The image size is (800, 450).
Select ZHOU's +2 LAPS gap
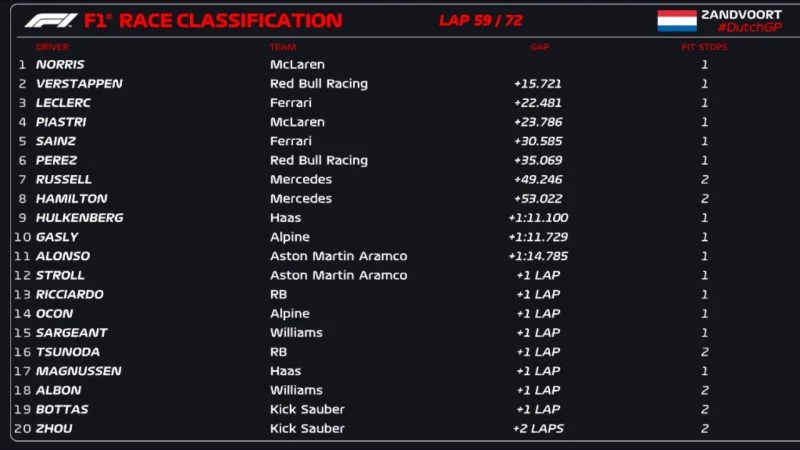[x=538, y=429]
